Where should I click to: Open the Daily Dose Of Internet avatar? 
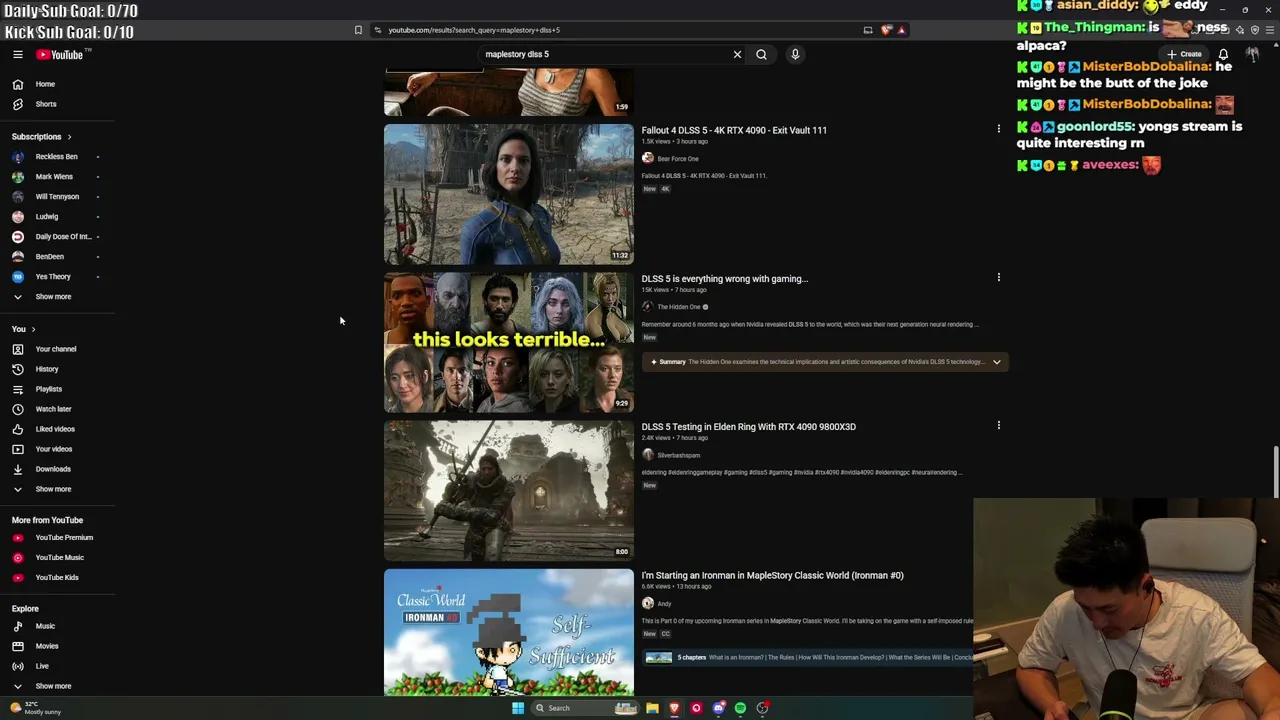[18, 237]
